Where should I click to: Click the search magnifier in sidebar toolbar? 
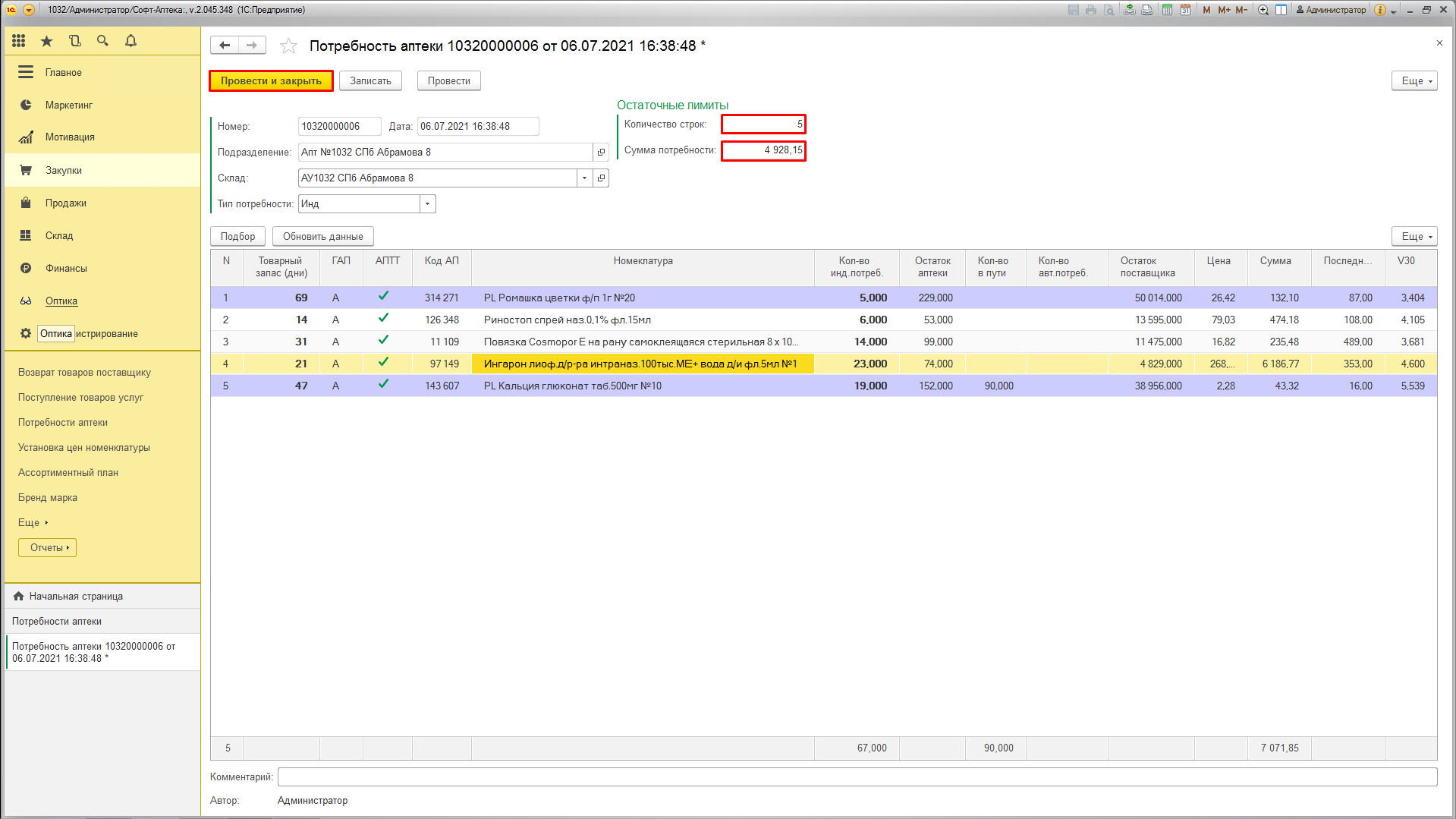102,41
